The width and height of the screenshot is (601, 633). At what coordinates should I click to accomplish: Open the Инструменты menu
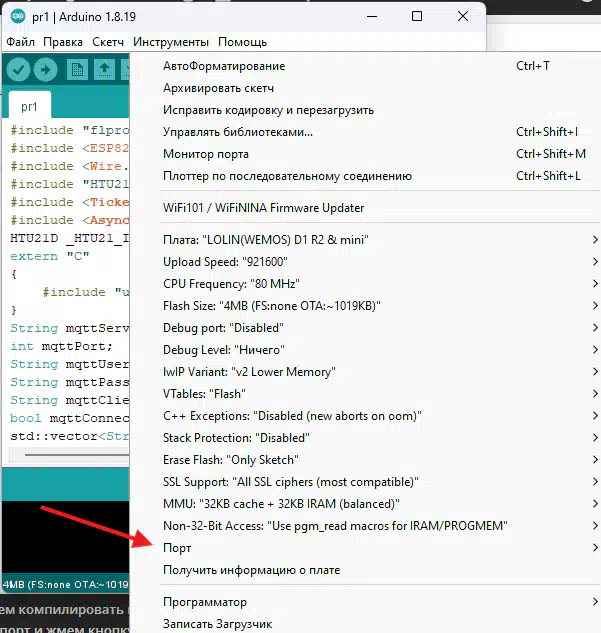(x=171, y=42)
